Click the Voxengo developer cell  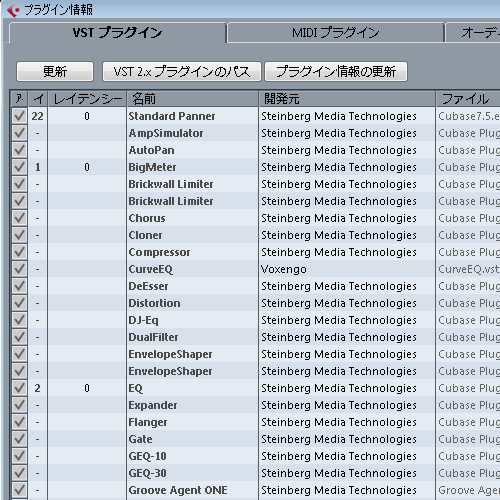pos(284,269)
